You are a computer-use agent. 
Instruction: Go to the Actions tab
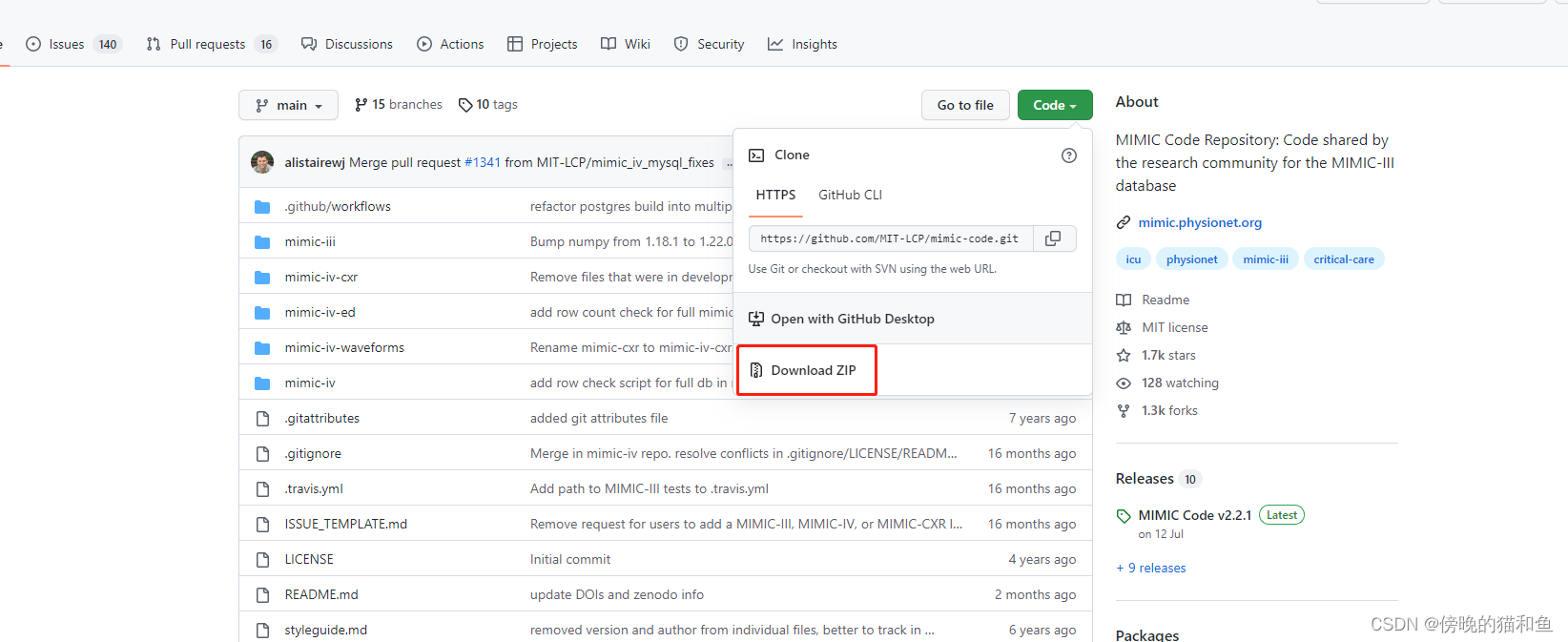click(450, 44)
